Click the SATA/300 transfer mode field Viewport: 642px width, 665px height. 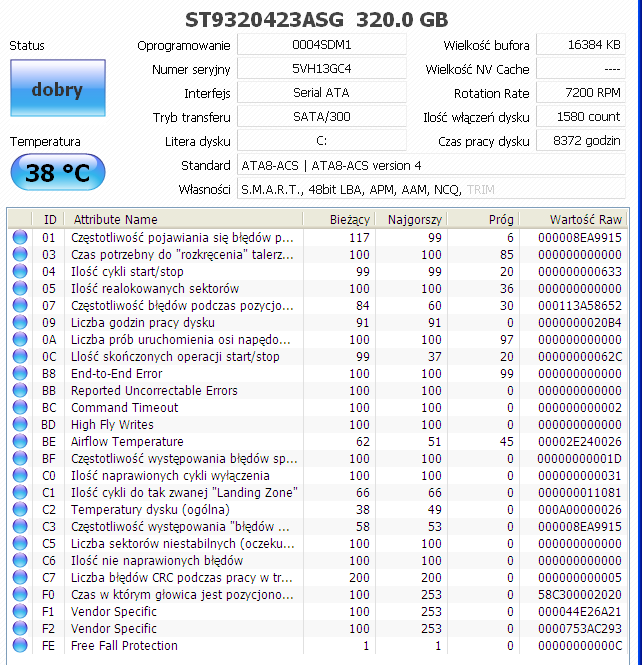pyautogui.click(x=322, y=117)
